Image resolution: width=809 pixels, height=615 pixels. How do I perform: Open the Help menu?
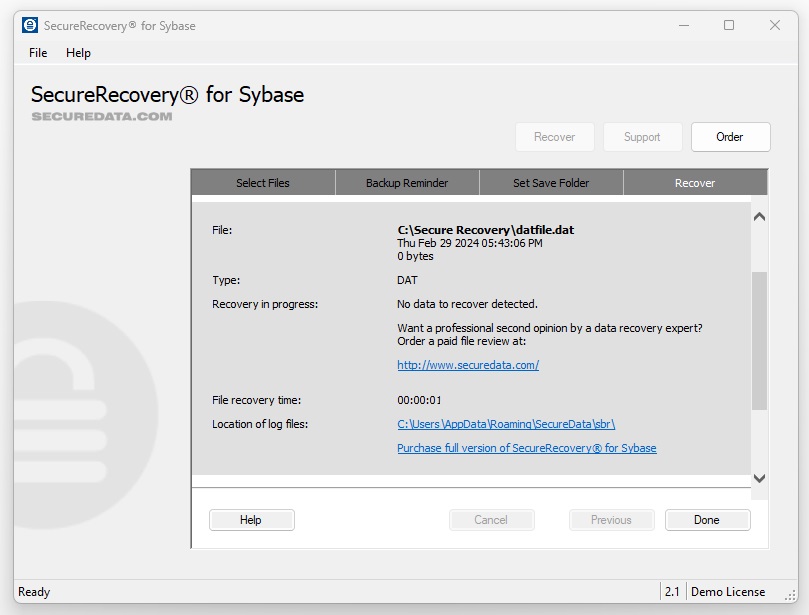click(78, 53)
